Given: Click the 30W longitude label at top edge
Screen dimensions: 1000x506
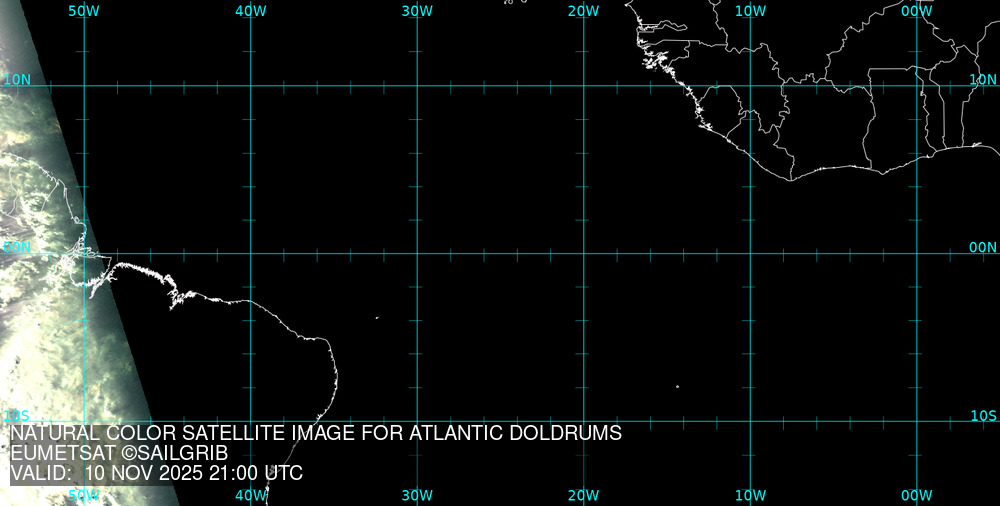Looking at the screenshot, I should tap(417, 11).
